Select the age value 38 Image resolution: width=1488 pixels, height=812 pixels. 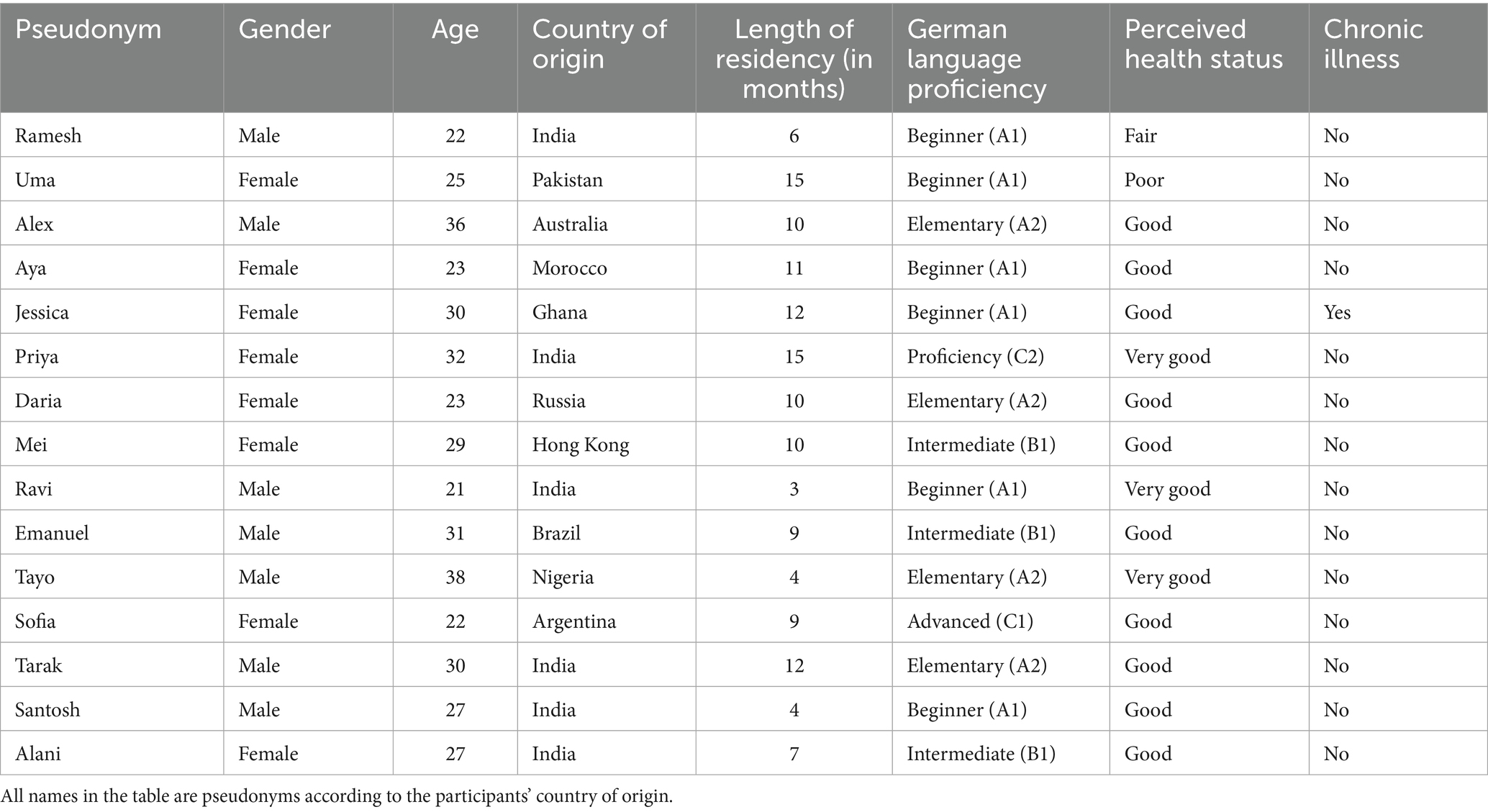[x=455, y=578]
